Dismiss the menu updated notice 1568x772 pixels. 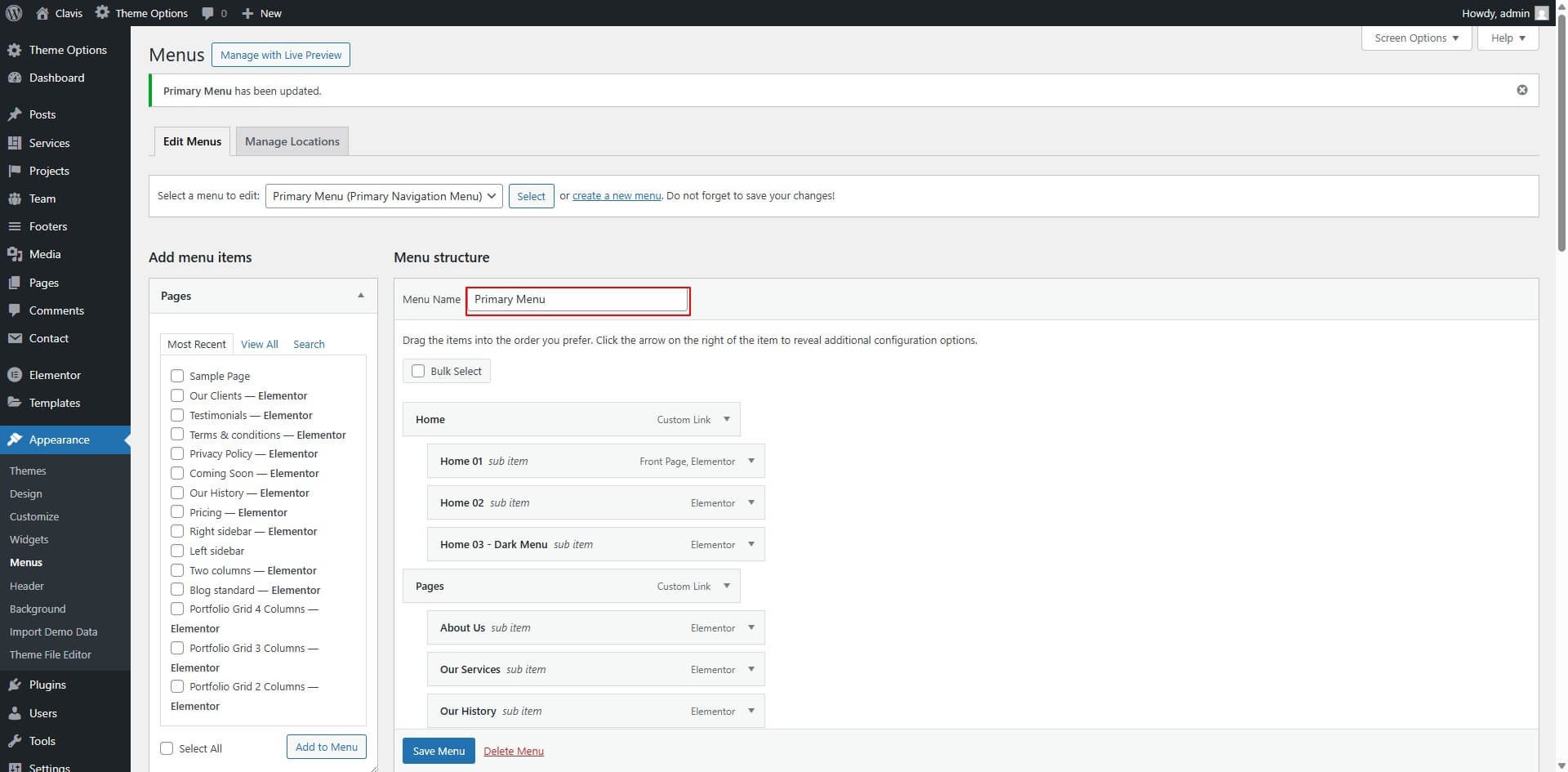(1521, 90)
